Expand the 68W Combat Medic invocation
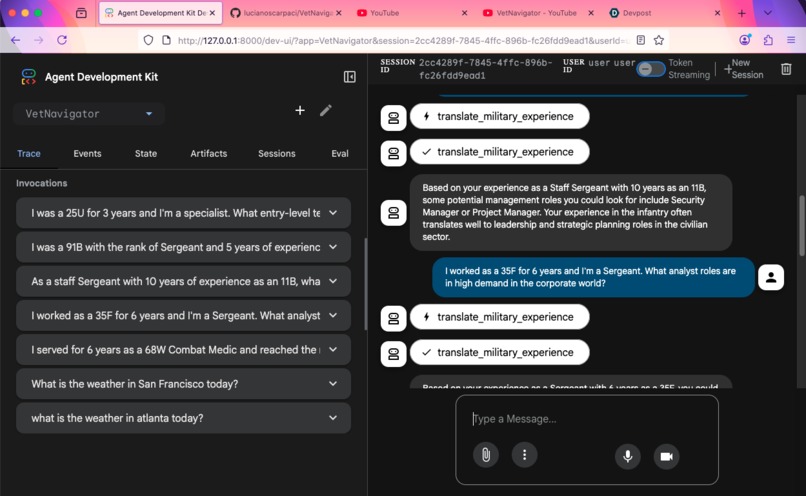Viewport: 806px width, 496px height. click(184, 350)
